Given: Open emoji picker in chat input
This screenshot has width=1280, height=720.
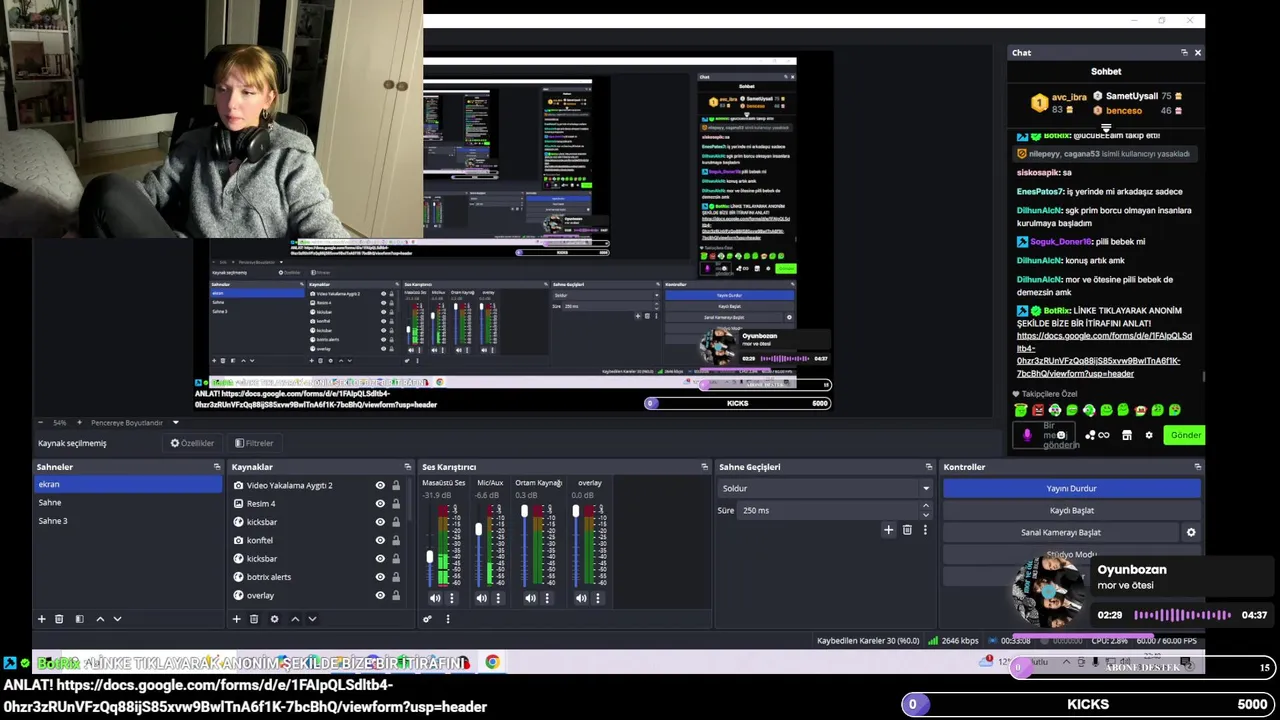Looking at the screenshot, I should (1061, 435).
